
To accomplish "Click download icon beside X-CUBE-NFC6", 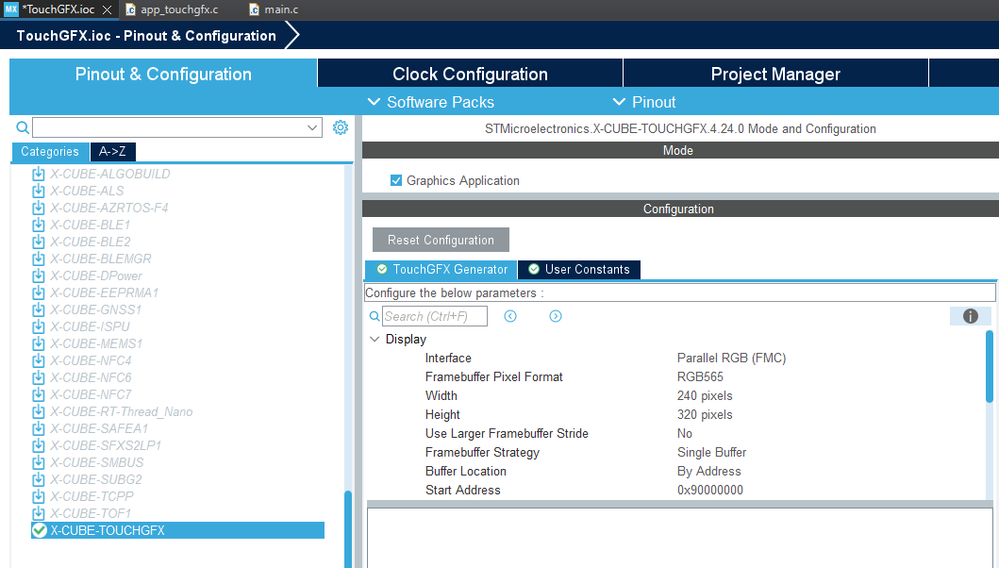I will (38, 378).
